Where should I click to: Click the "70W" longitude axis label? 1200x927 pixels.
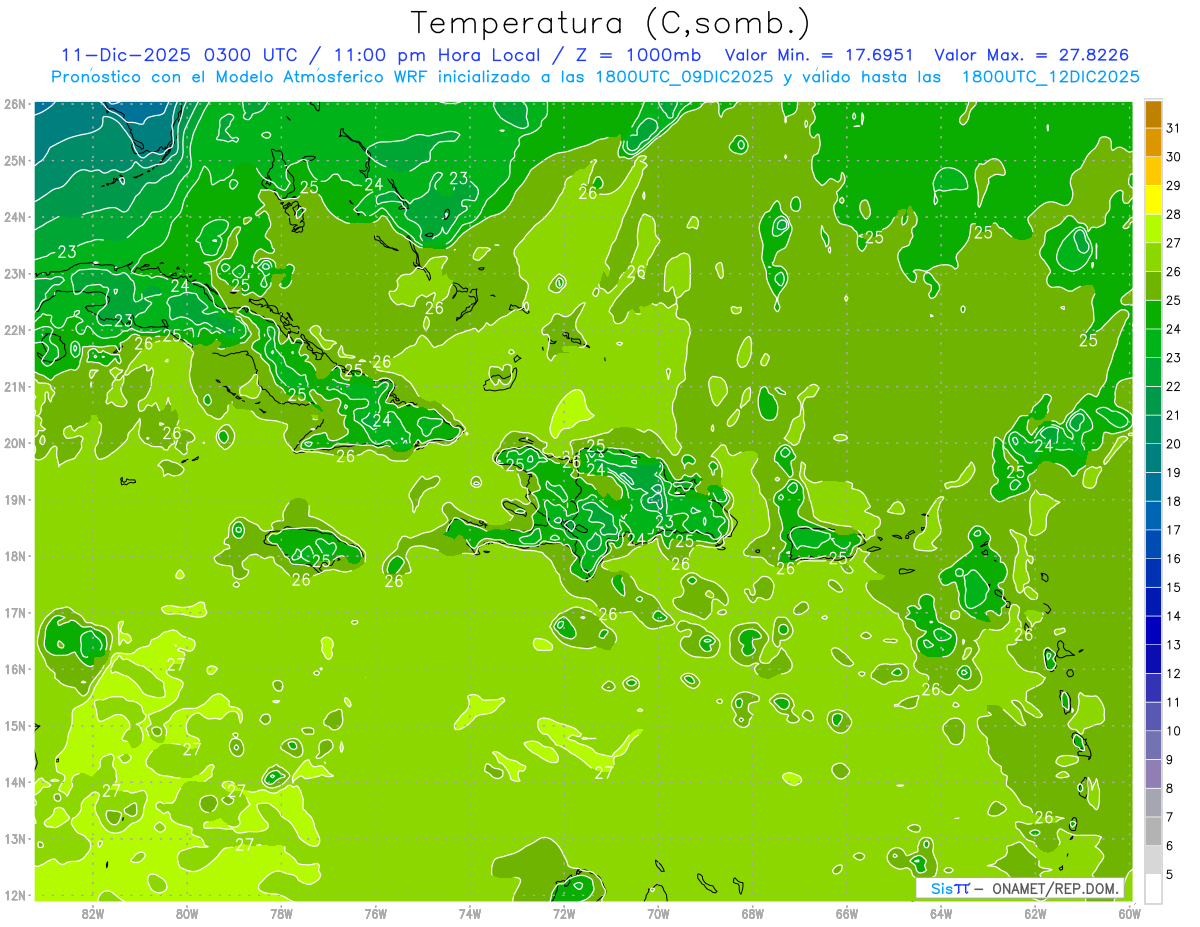click(658, 914)
